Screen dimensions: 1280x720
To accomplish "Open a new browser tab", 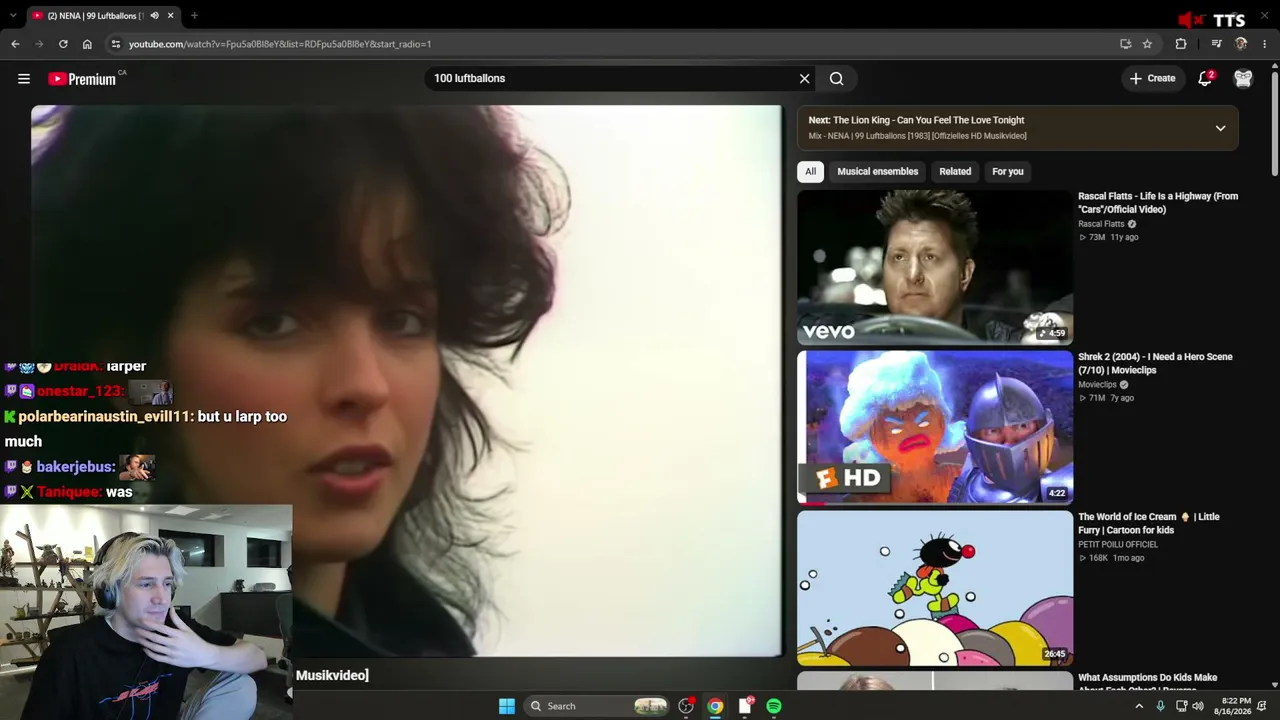I will tap(194, 16).
